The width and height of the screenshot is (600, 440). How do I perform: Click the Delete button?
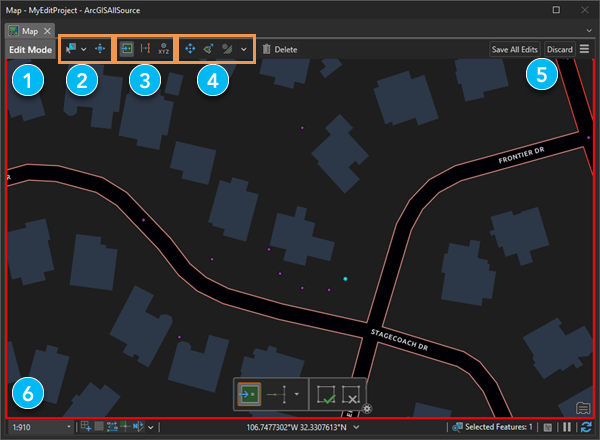pyautogui.click(x=279, y=48)
